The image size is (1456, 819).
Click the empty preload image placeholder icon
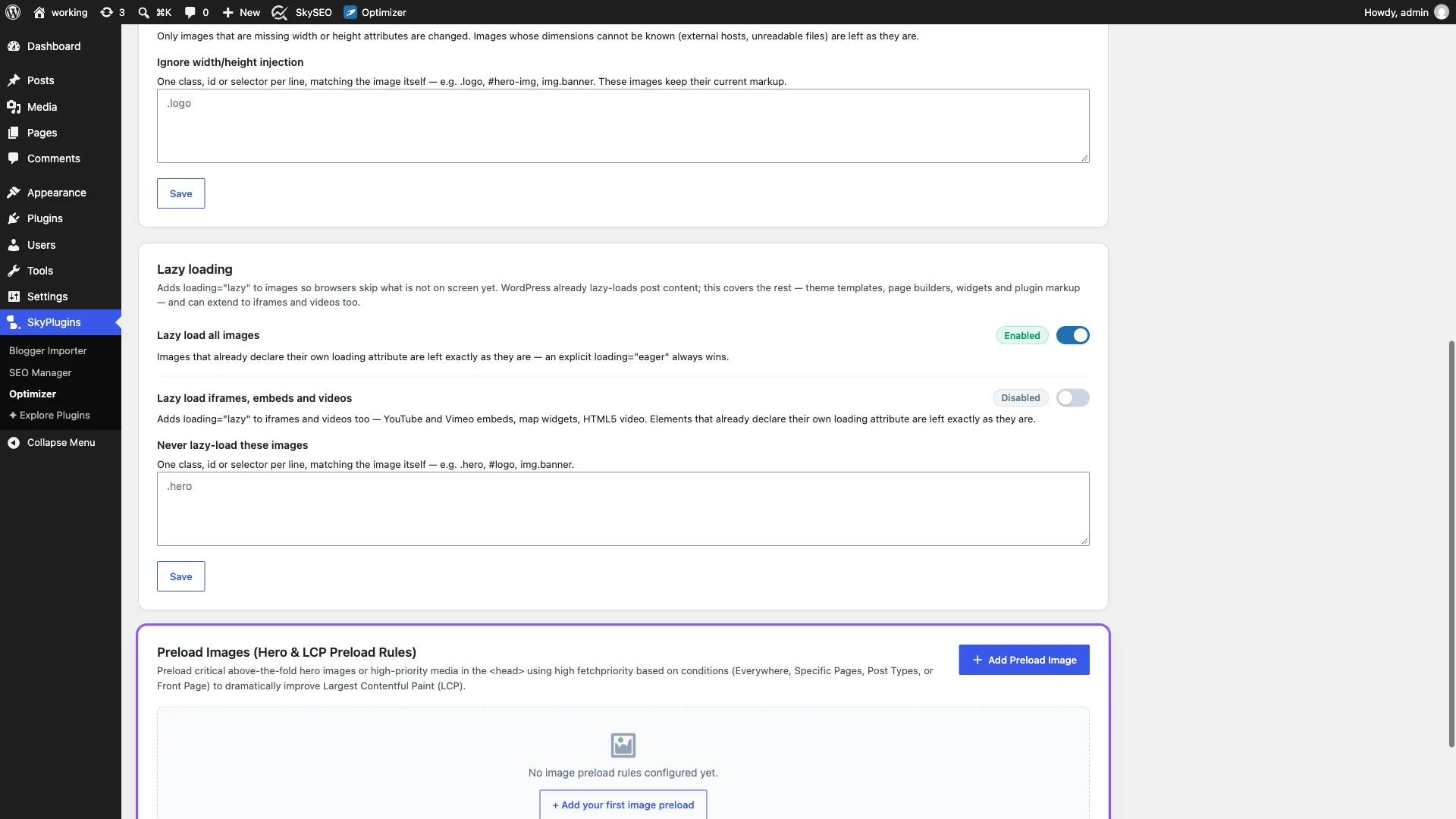coord(623,745)
